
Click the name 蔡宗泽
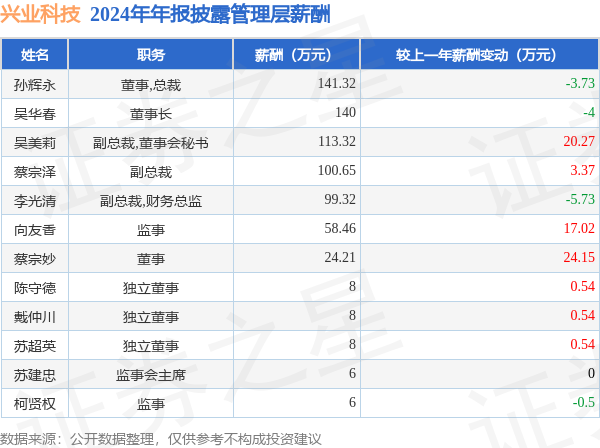(x=35, y=172)
